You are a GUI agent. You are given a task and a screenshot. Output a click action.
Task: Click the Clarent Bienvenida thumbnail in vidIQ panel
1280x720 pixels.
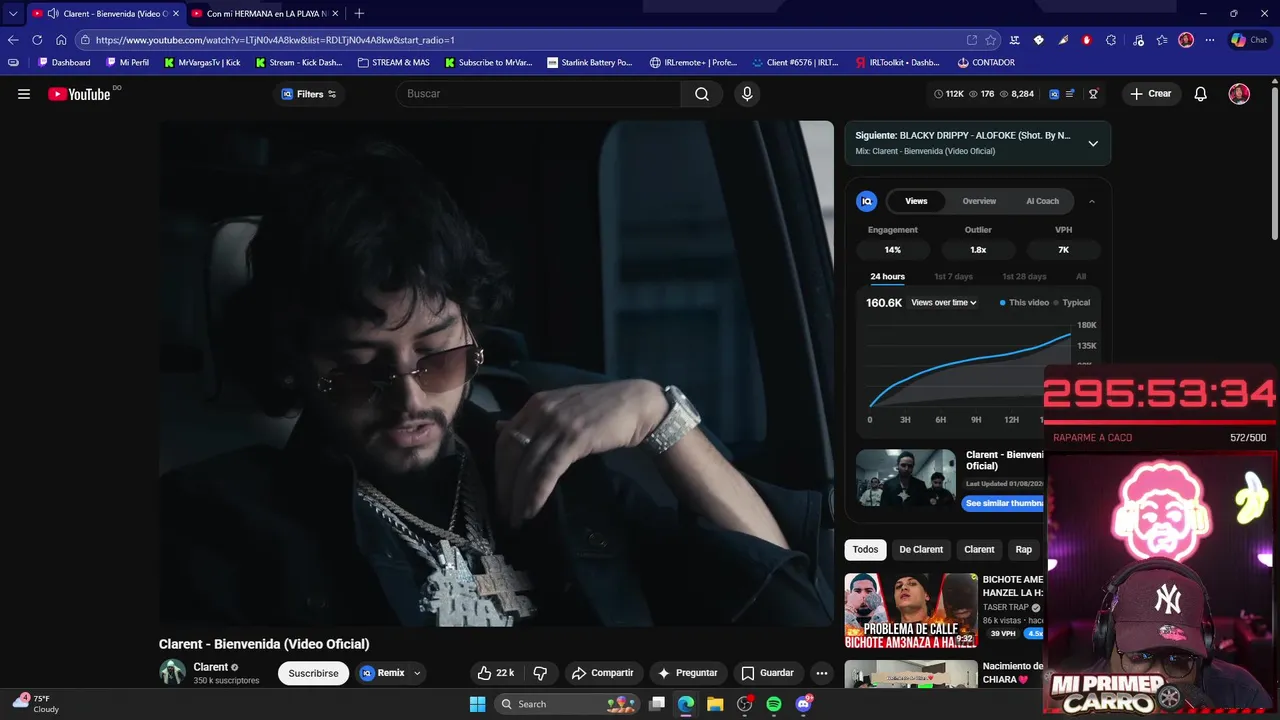[x=906, y=478]
